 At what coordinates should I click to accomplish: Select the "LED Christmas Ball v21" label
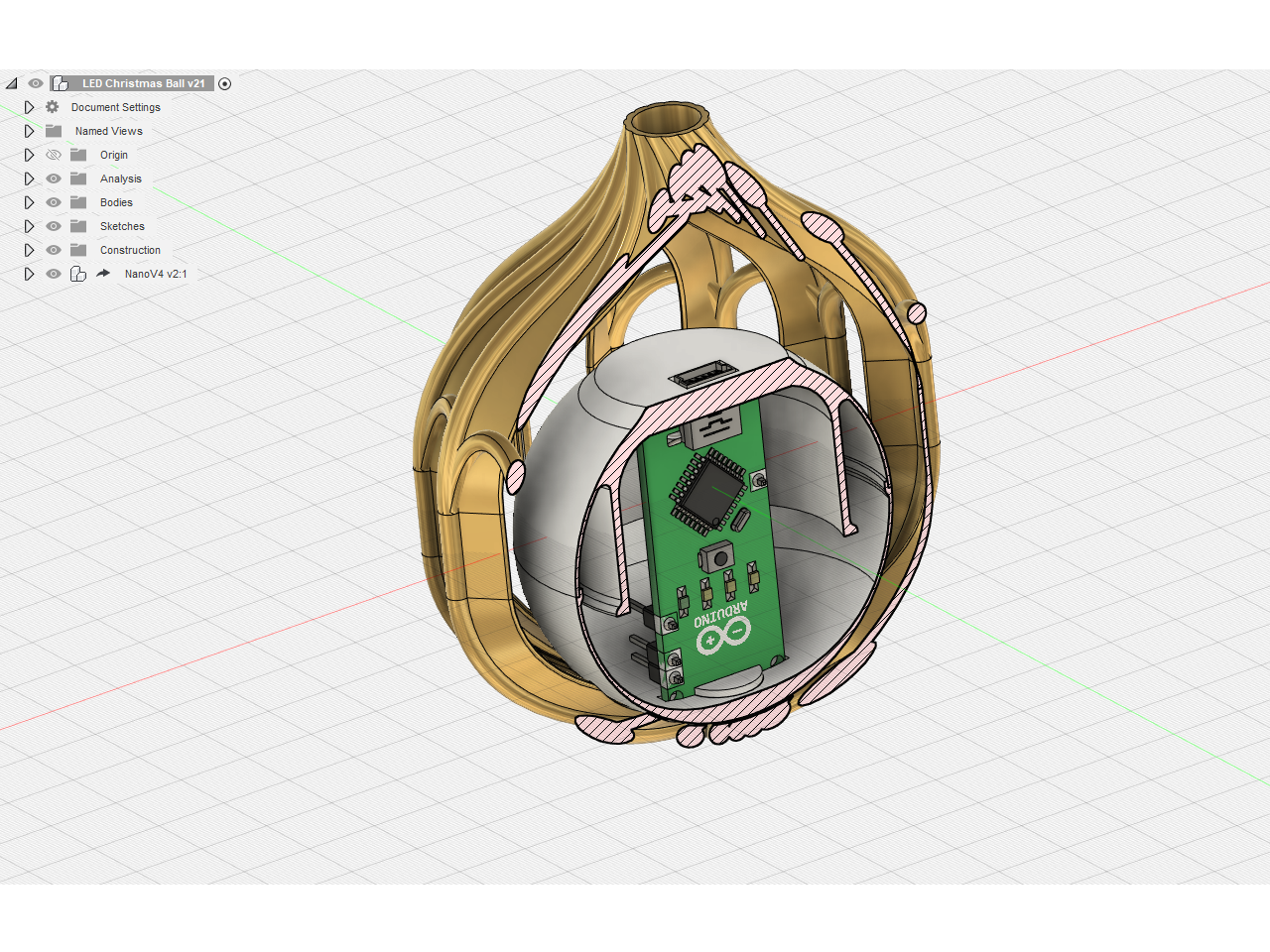pos(144,83)
